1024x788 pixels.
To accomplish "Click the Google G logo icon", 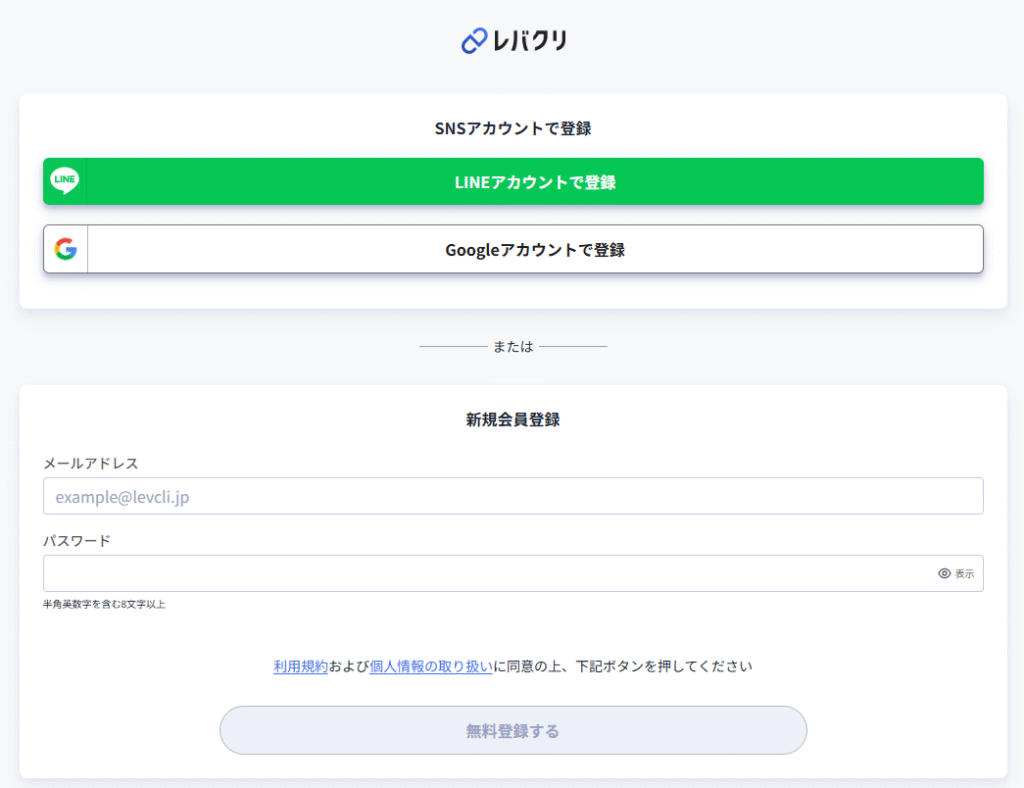I will click(x=65, y=249).
